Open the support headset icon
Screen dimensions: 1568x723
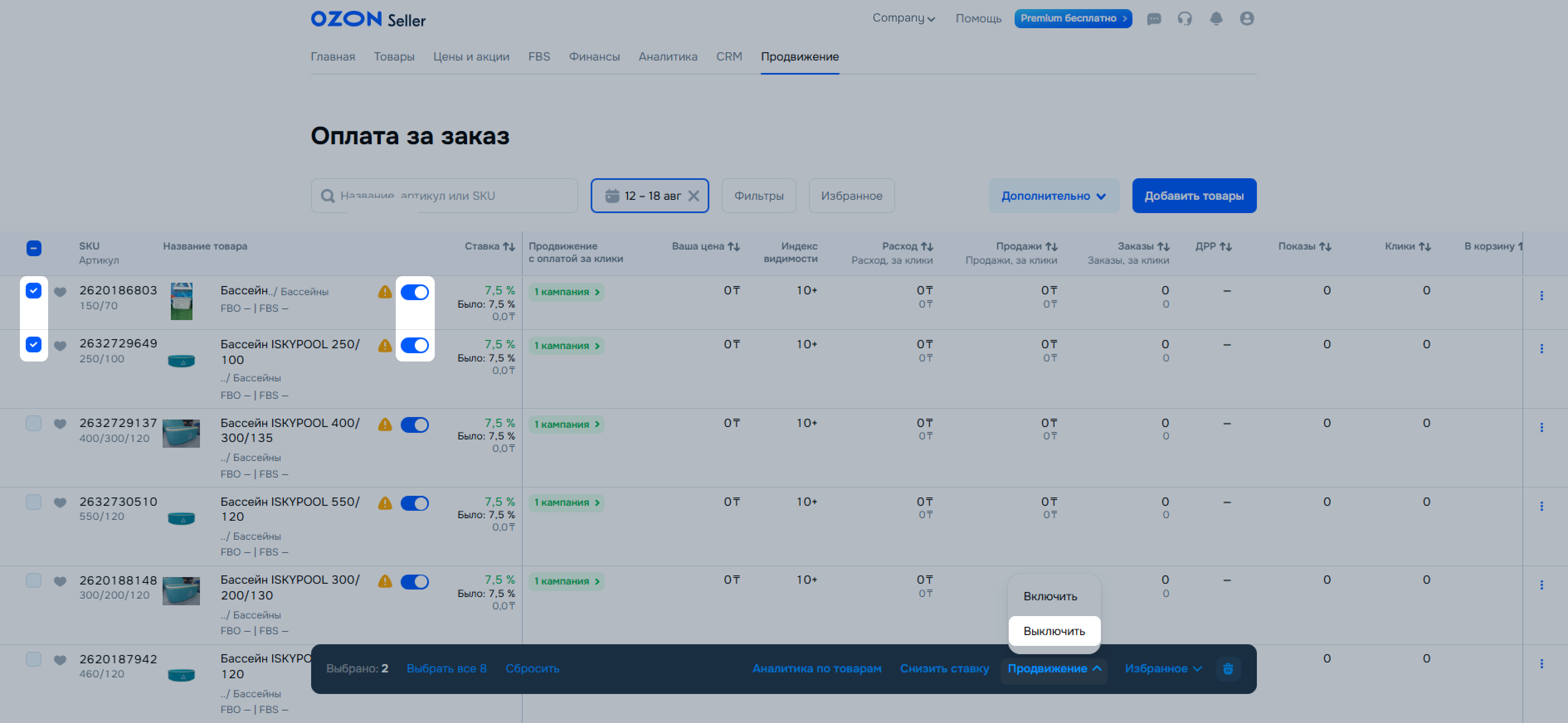tap(1185, 19)
